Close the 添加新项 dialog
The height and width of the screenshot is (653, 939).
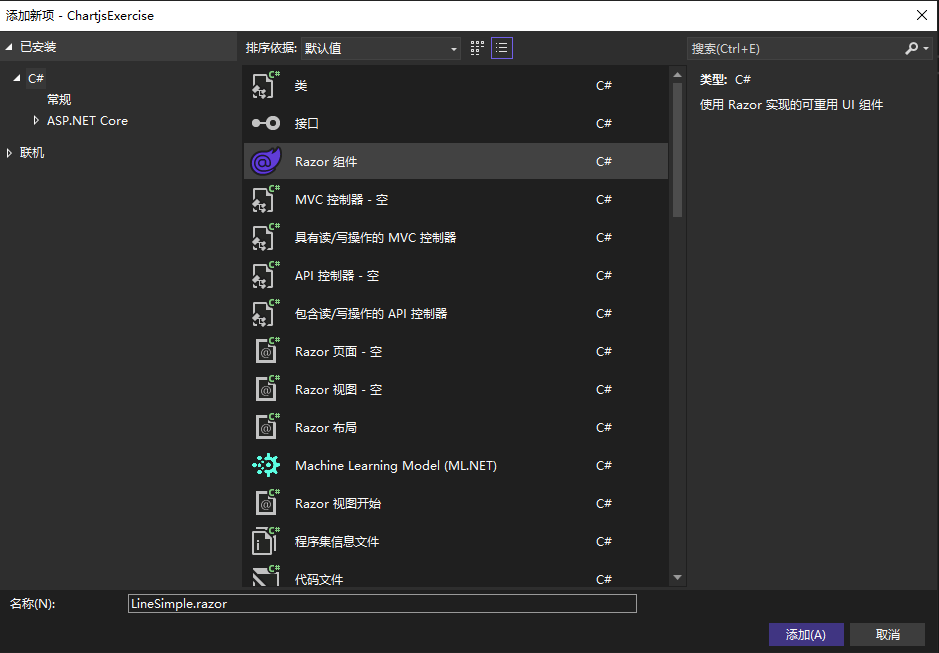click(x=922, y=16)
